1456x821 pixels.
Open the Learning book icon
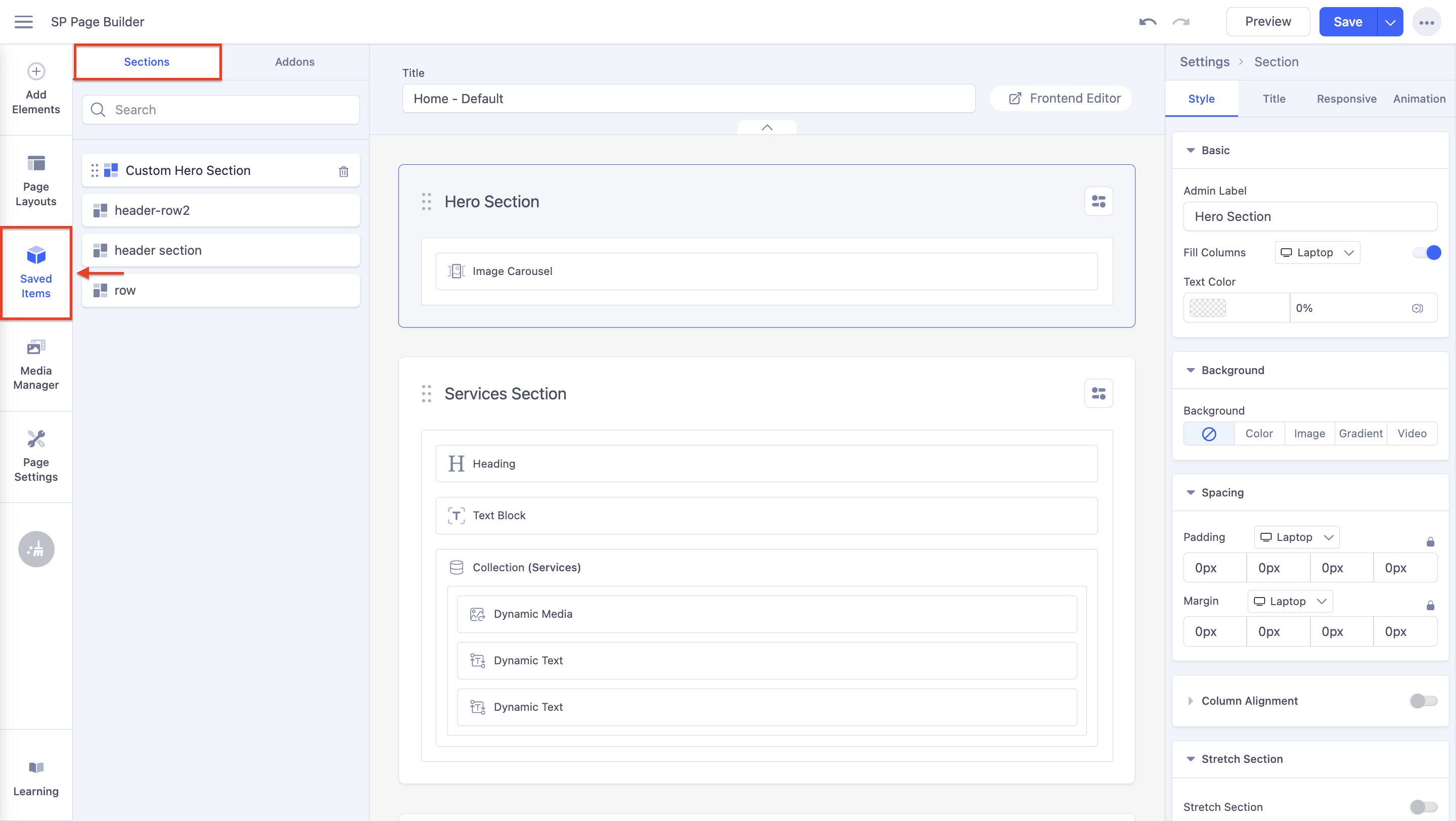[x=35, y=767]
